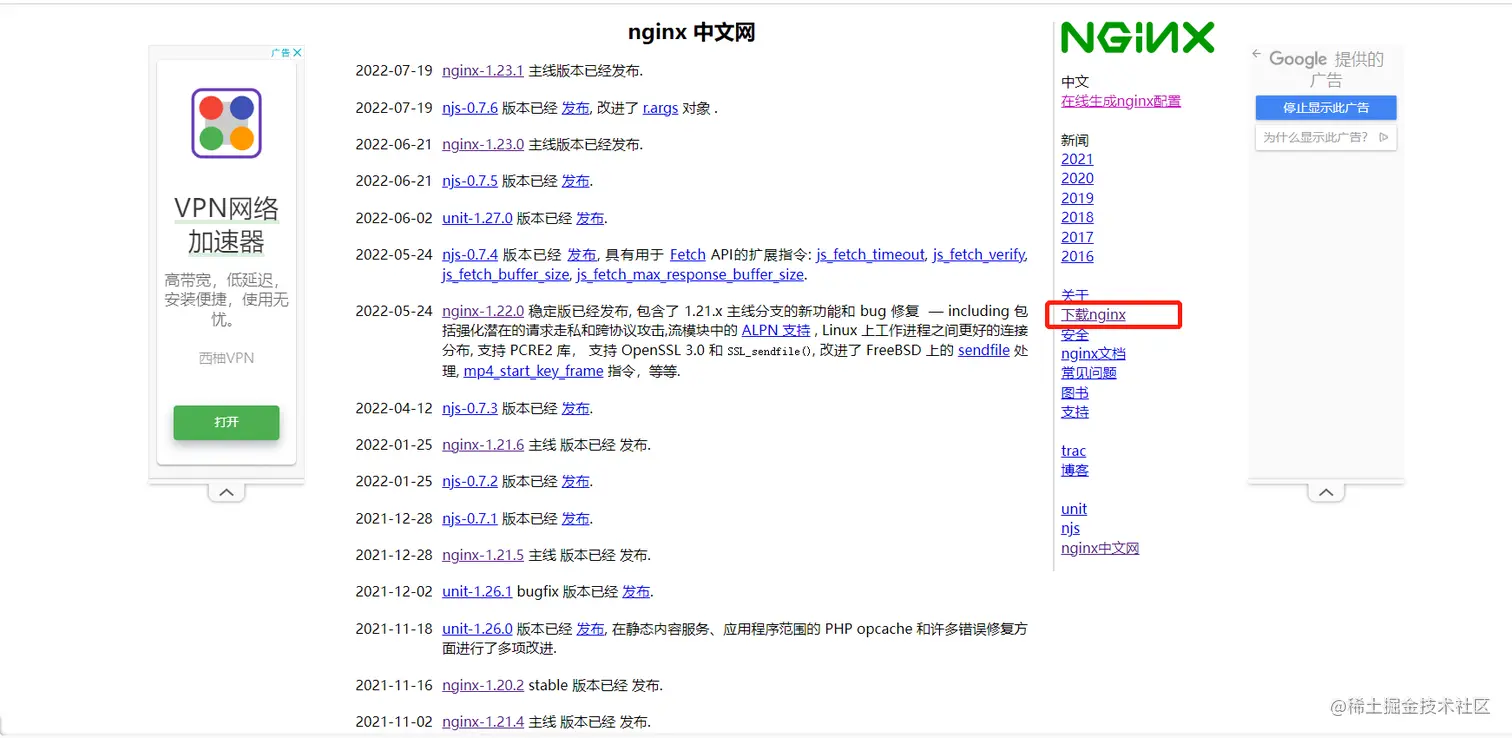Open 2016 news archive
1512x738 pixels.
pyautogui.click(x=1077, y=256)
